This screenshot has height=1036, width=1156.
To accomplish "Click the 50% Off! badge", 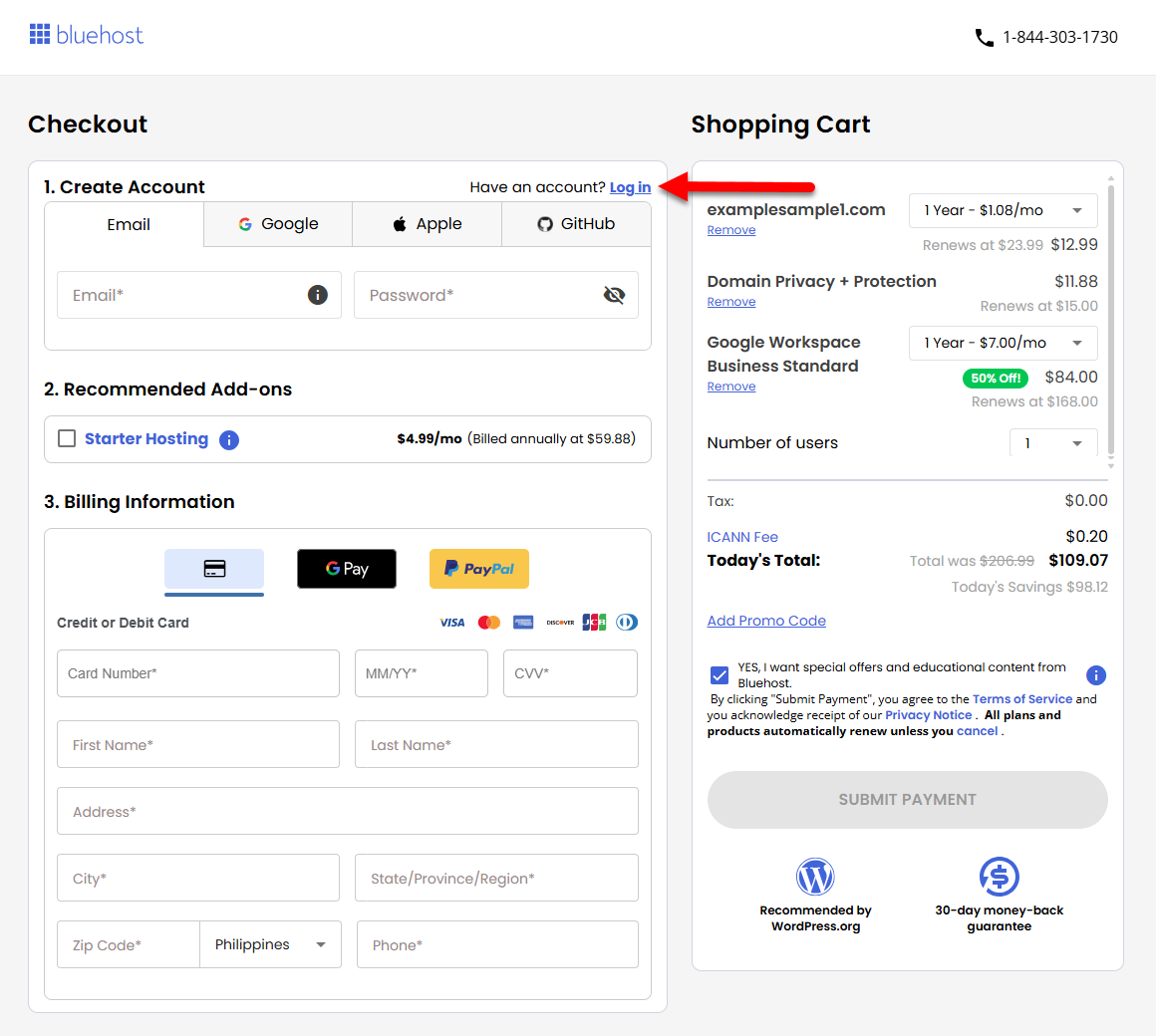I will (x=996, y=378).
